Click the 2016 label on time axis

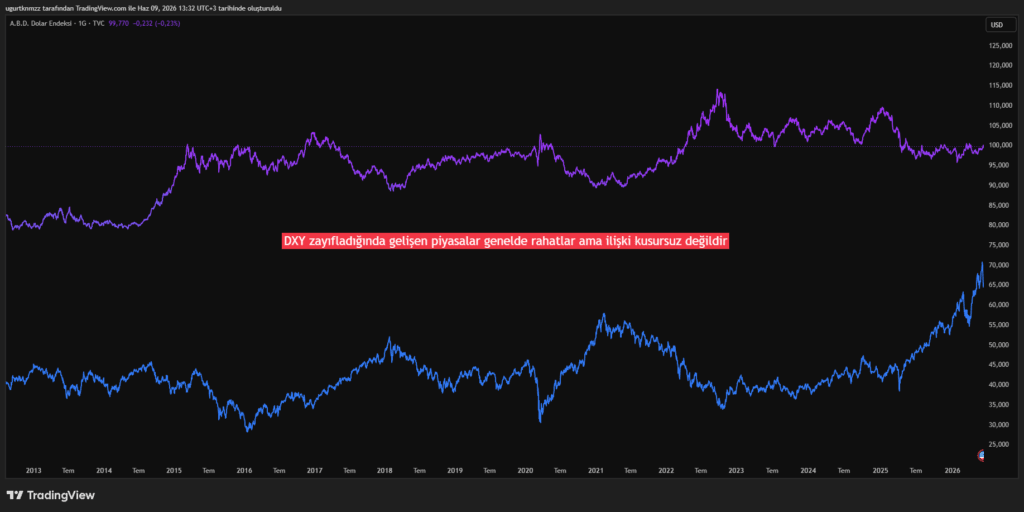[244, 470]
